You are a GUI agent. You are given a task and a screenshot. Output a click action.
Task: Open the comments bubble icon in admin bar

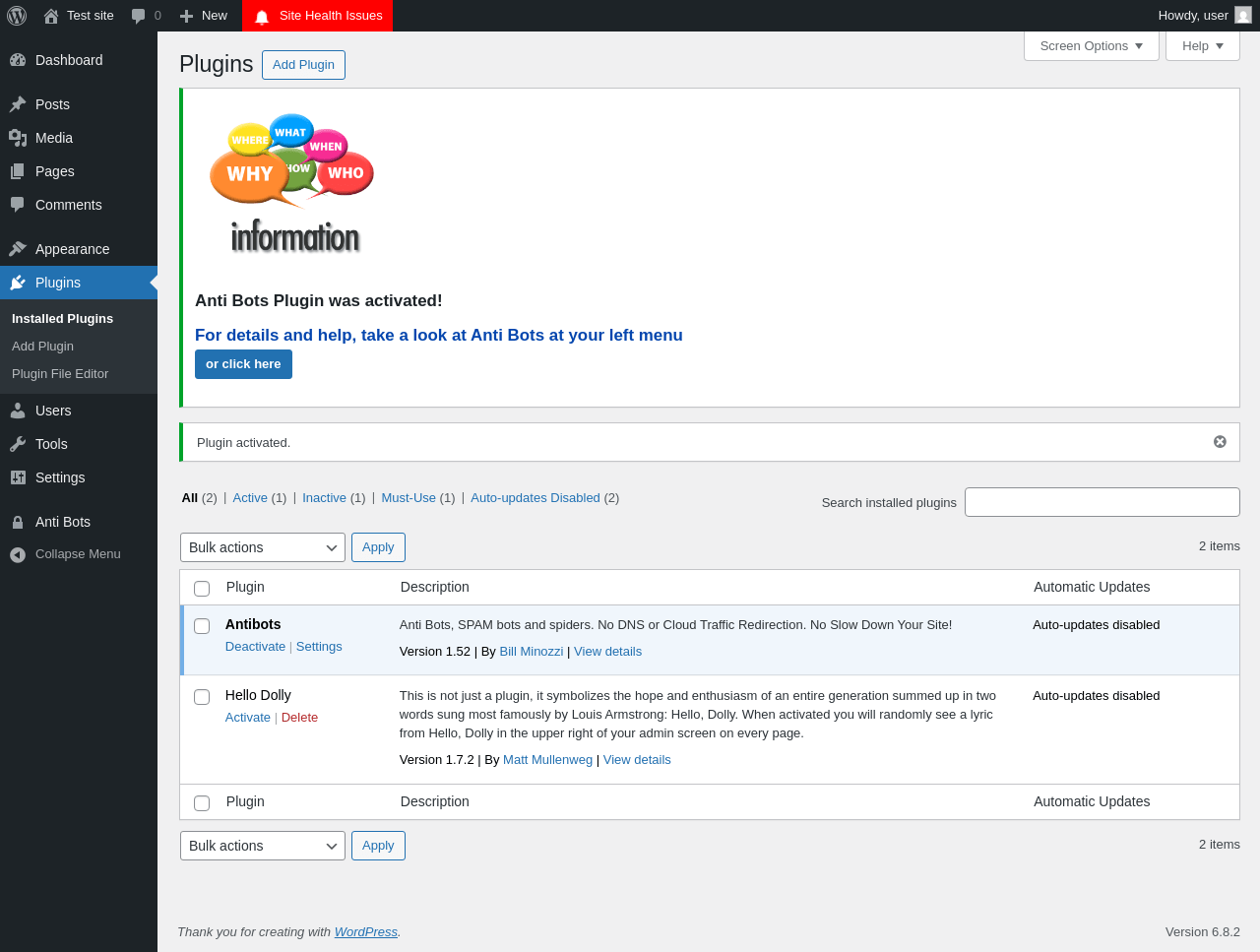(139, 16)
